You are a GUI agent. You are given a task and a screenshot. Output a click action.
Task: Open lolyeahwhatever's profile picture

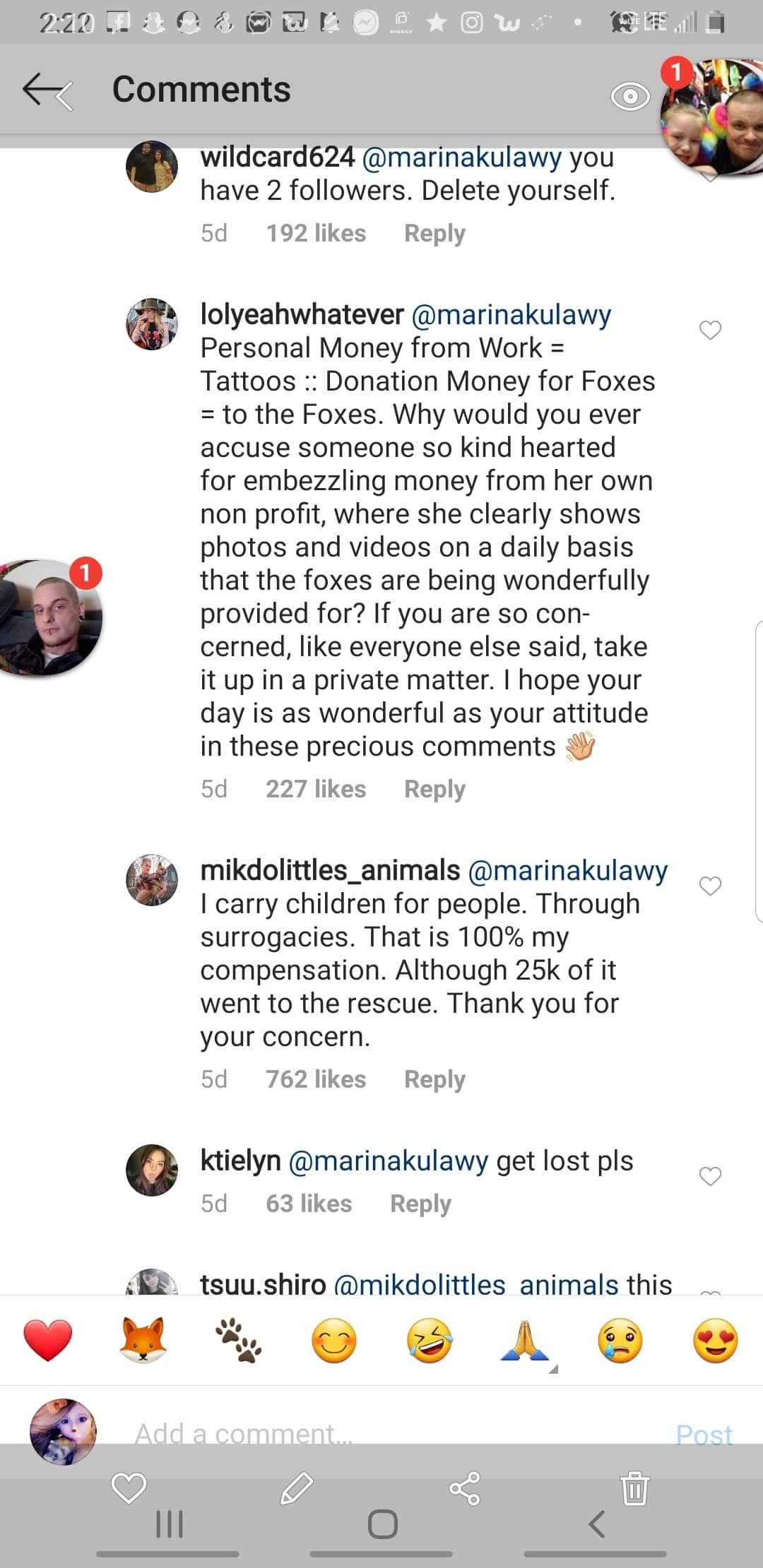[x=152, y=324]
